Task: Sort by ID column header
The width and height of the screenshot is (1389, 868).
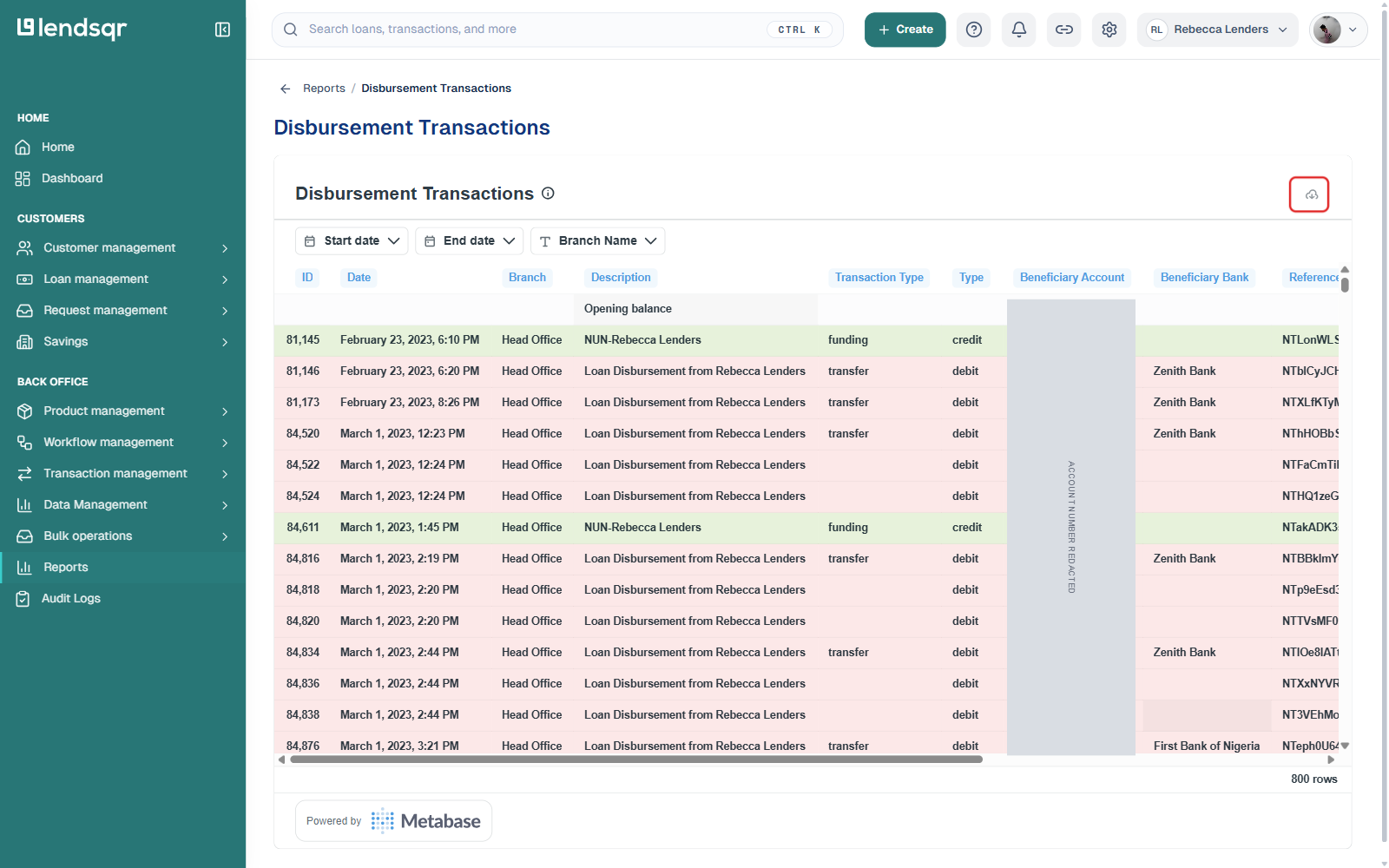Action: tap(307, 278)
